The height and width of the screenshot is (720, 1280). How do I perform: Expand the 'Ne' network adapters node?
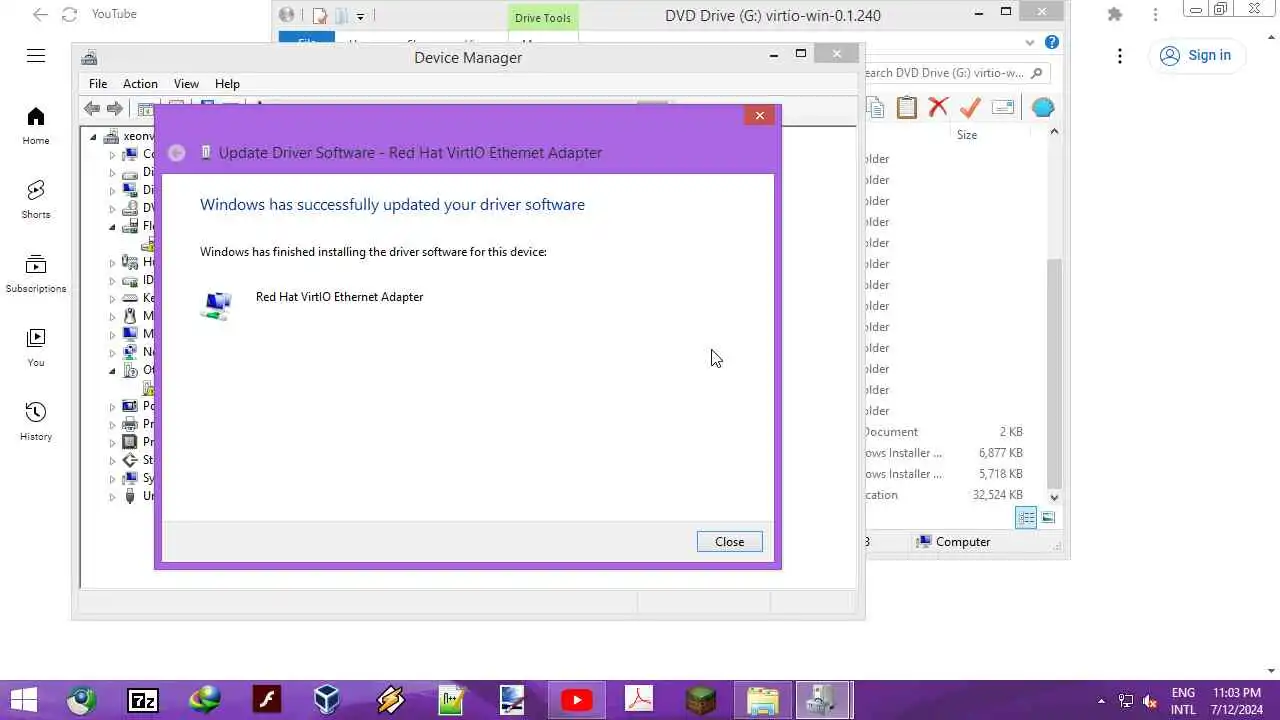point(113,352)
